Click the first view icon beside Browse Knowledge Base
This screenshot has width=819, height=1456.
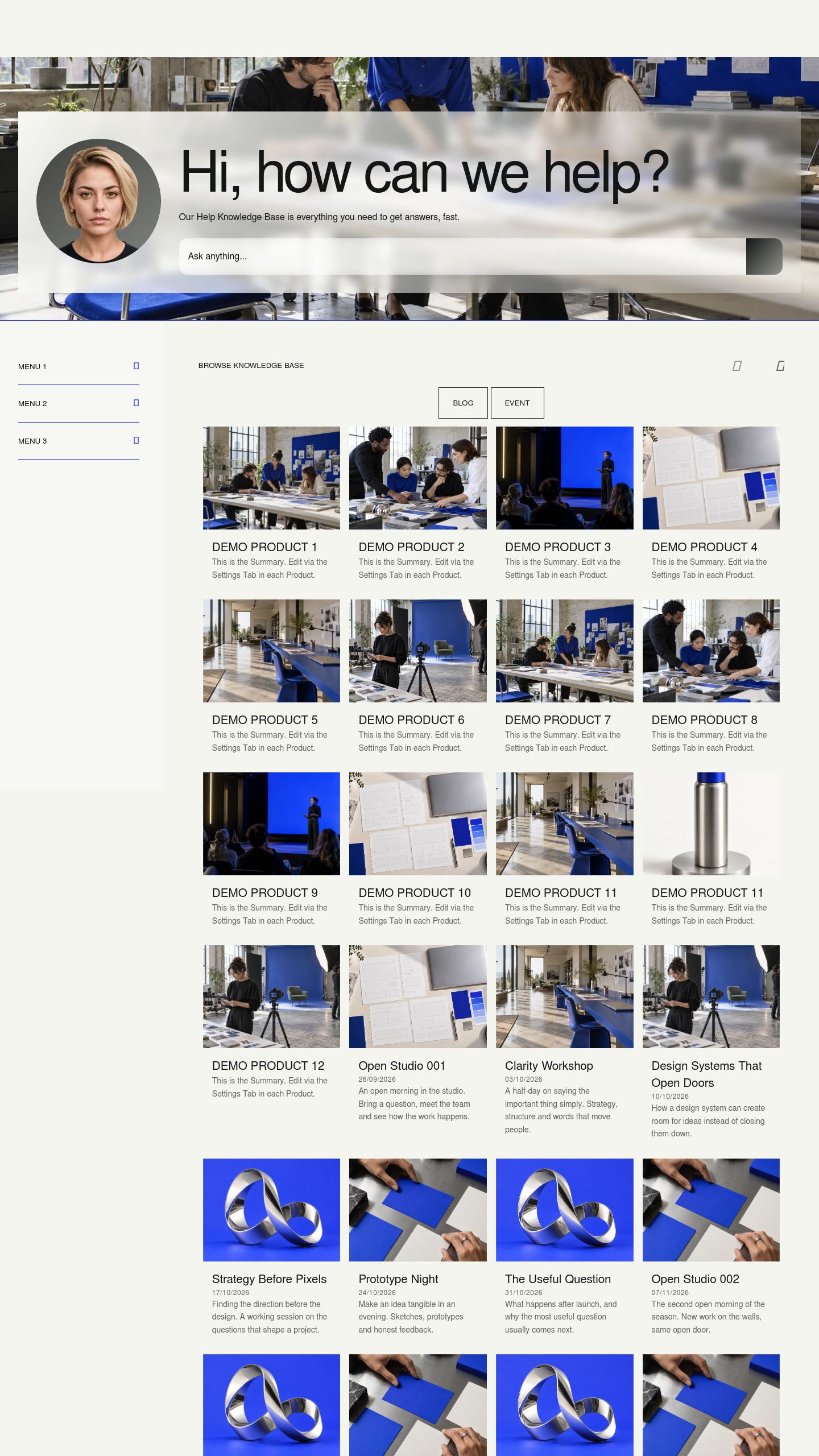click(x=737, y=366)
